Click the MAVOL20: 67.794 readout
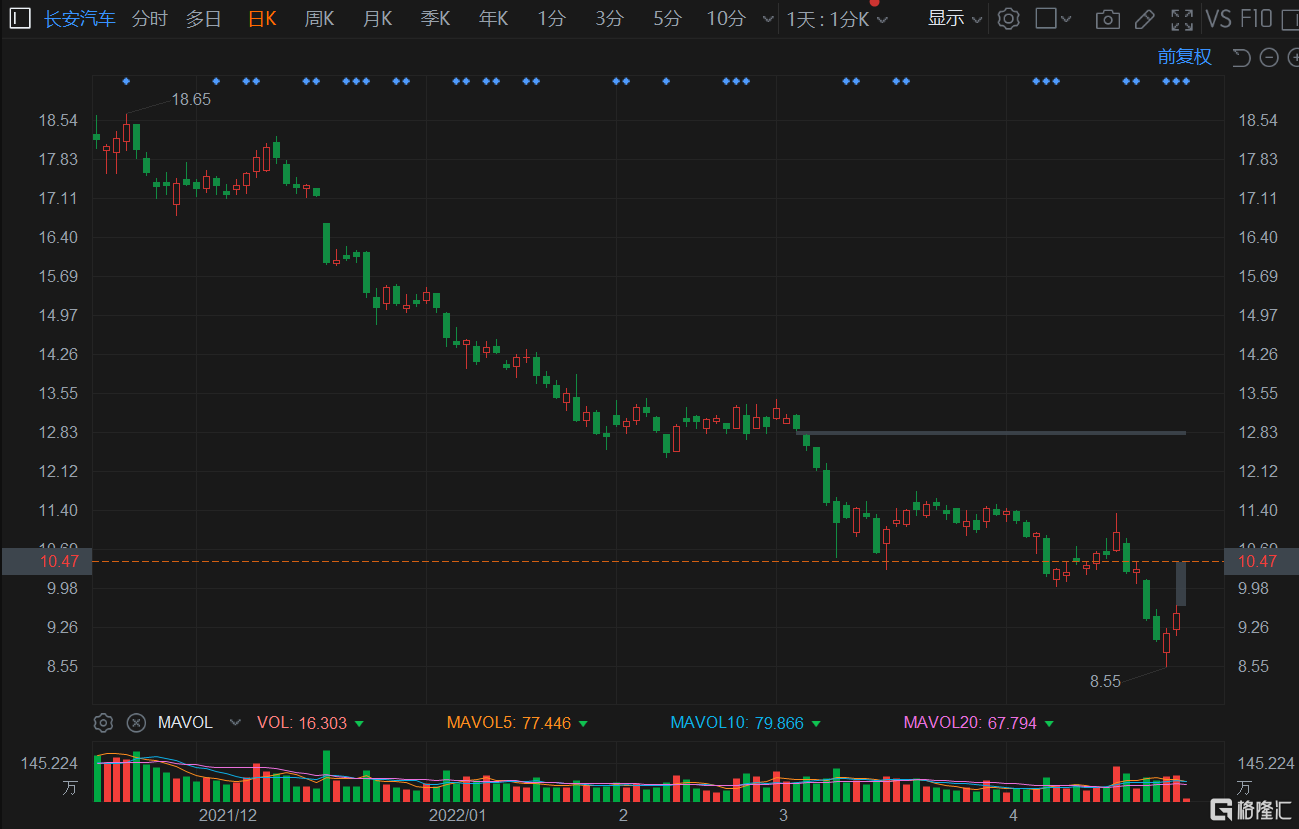 click(970, 722)
